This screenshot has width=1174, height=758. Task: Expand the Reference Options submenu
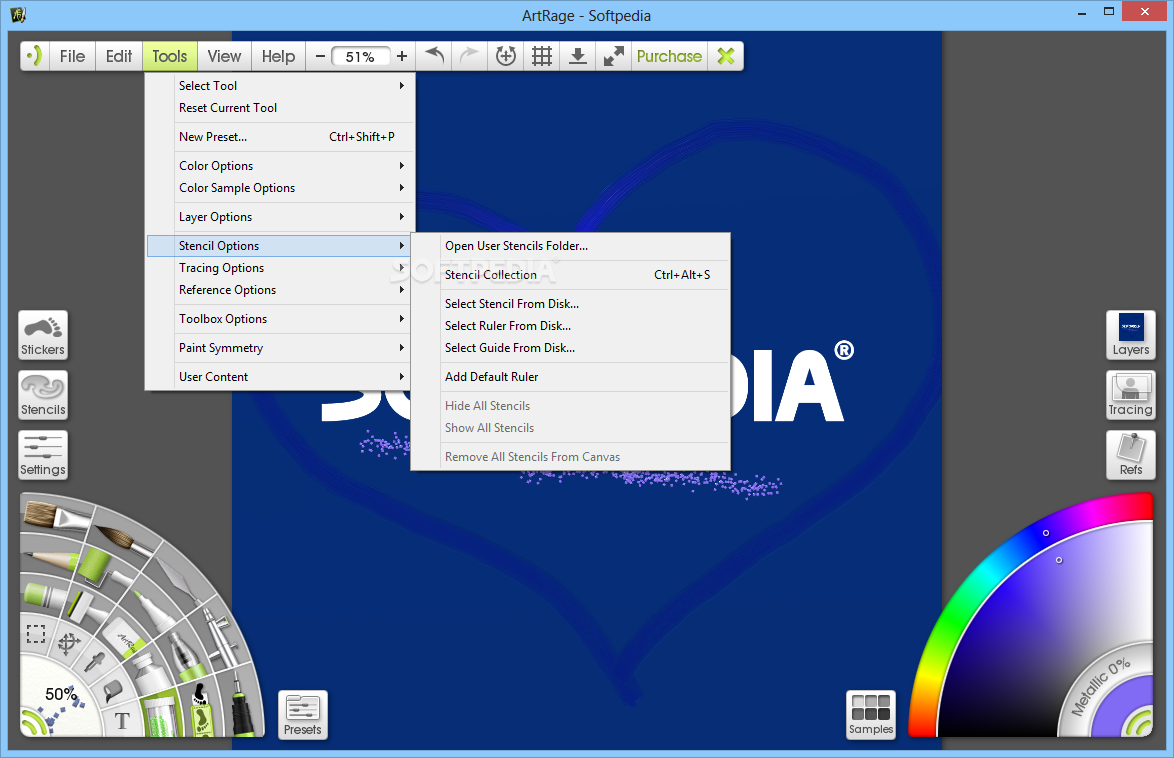click(280, 290)
